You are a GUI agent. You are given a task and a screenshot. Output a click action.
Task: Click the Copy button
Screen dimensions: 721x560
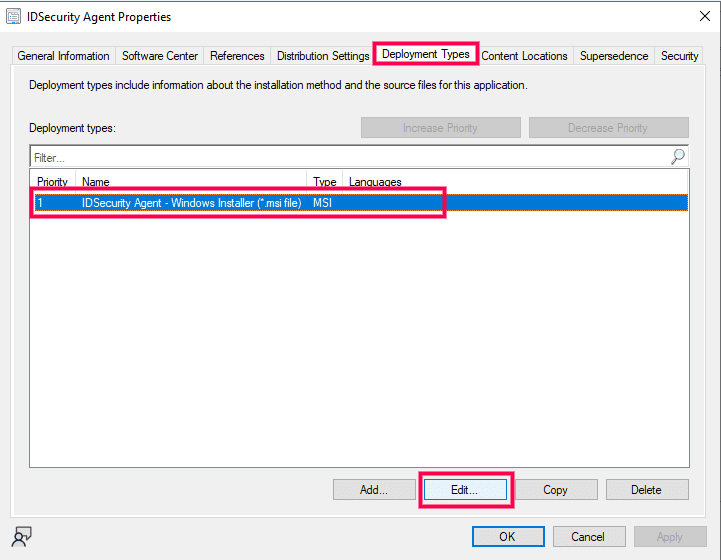556,490
